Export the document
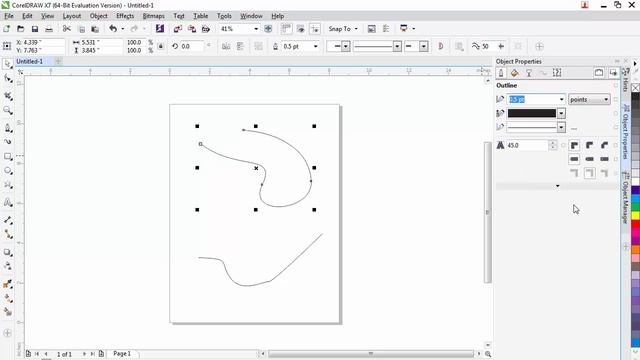 point(192,29)
